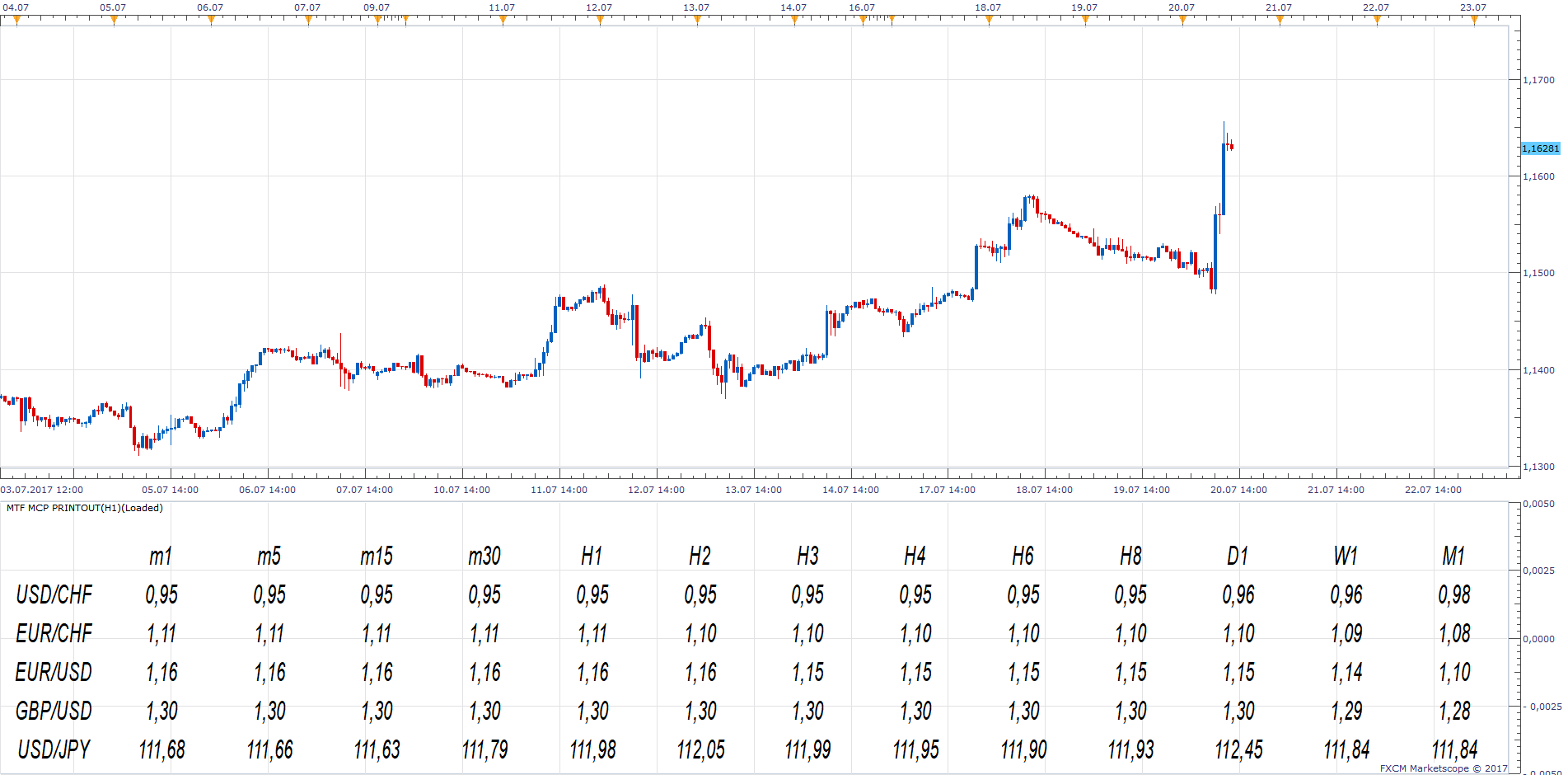Click the 12.07 day marker triangle
The height and width of the screenshot is (775, 1568).
coord(600,21)
